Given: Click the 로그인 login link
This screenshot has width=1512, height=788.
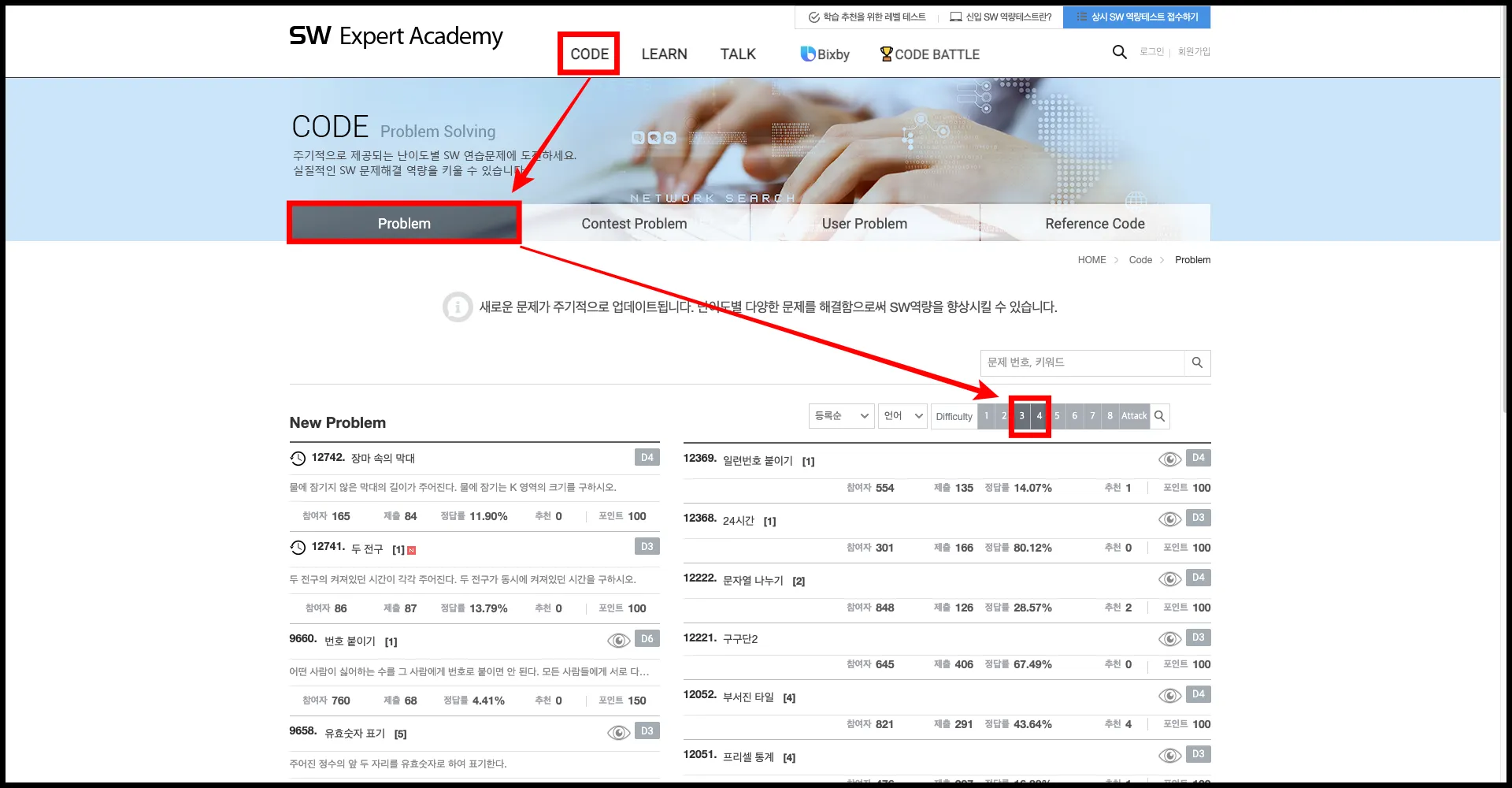Looking at the screenshot, I should pyautogui.click(x=1151, y=52).
